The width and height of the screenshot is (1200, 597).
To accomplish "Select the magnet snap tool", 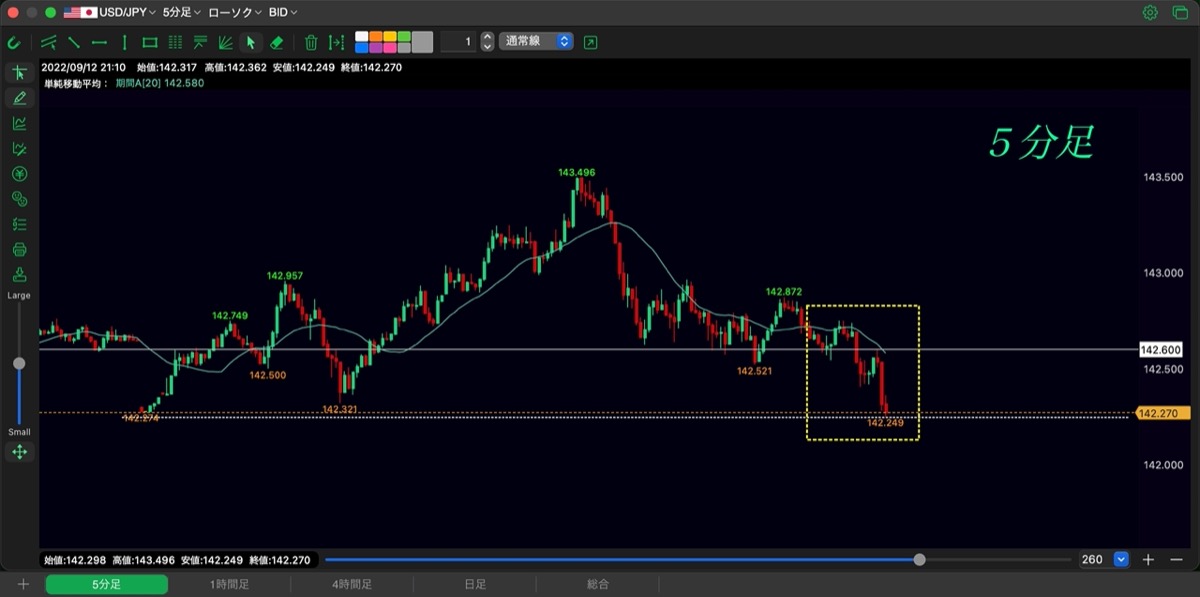I will 14,42.
